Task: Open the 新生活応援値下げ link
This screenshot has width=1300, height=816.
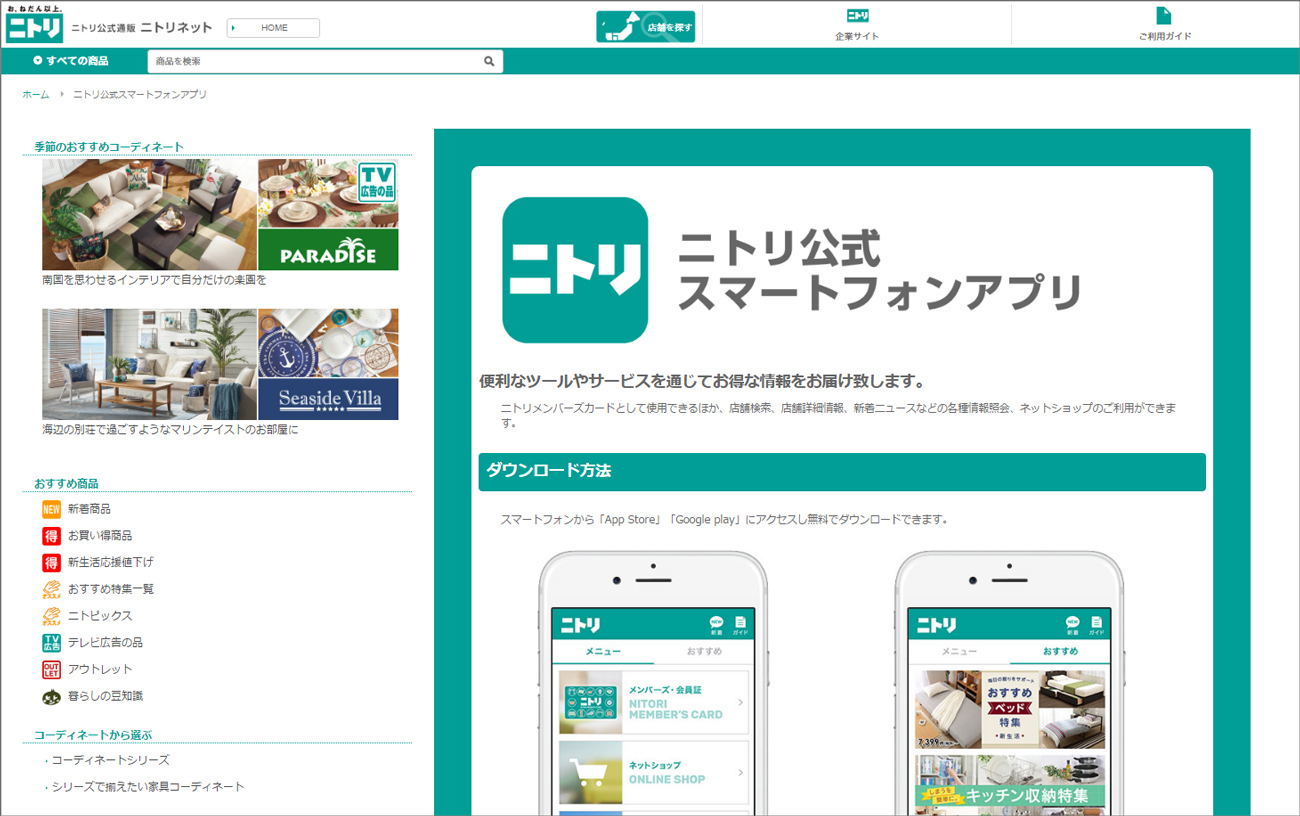Action: point(111,562)
